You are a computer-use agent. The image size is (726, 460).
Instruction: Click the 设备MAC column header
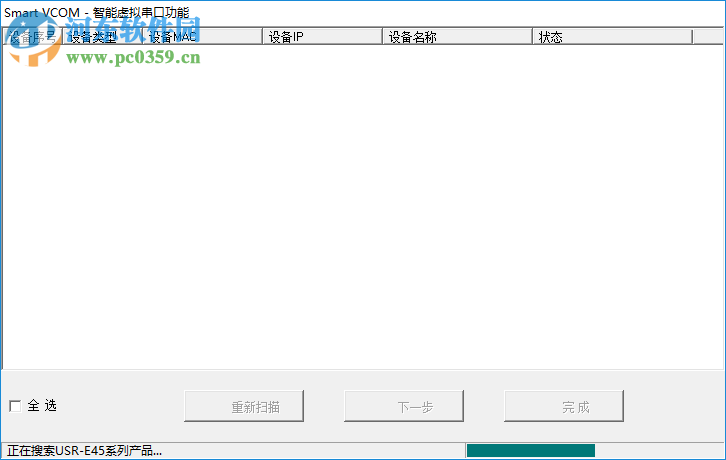pyautogui.click(x=203, y=37)
